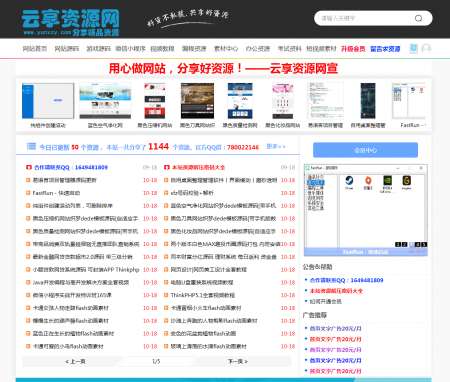Open the 合作请联系QQ link in the list
Image resolution: width=450 pixels, height=382 pixels.
tap(71, 167)
